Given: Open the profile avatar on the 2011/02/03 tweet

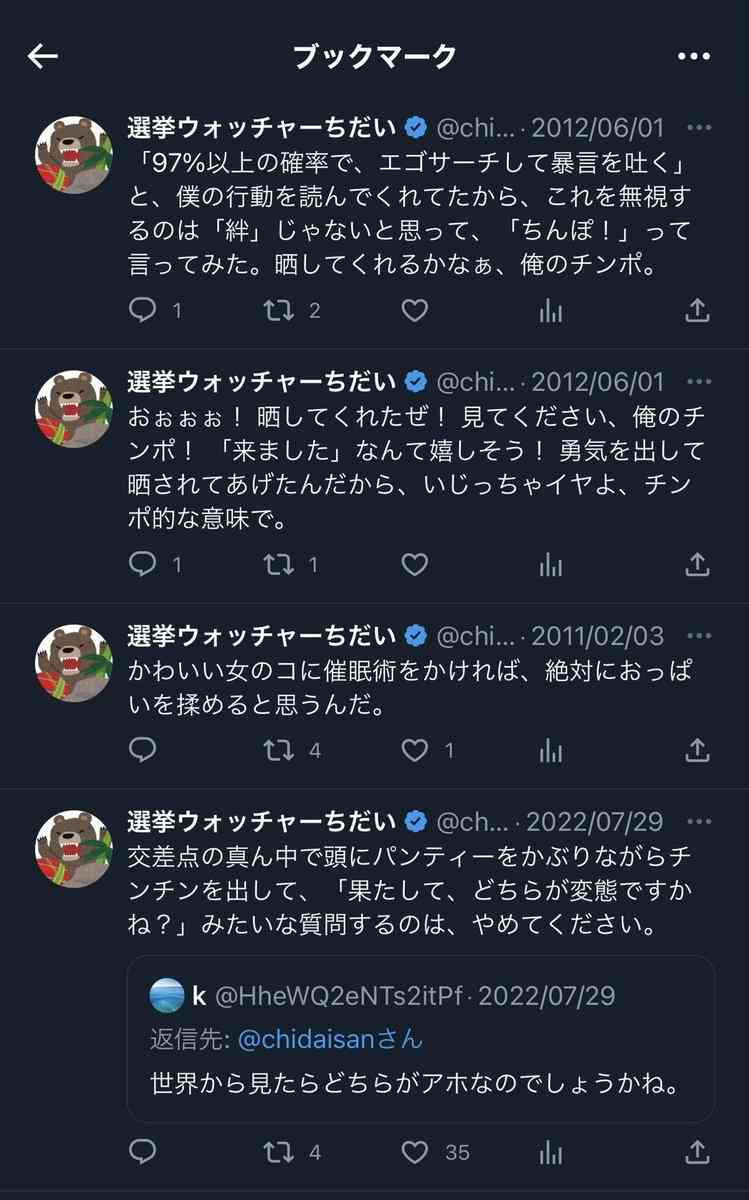Looking at the screenshot, I should (74, 661).
